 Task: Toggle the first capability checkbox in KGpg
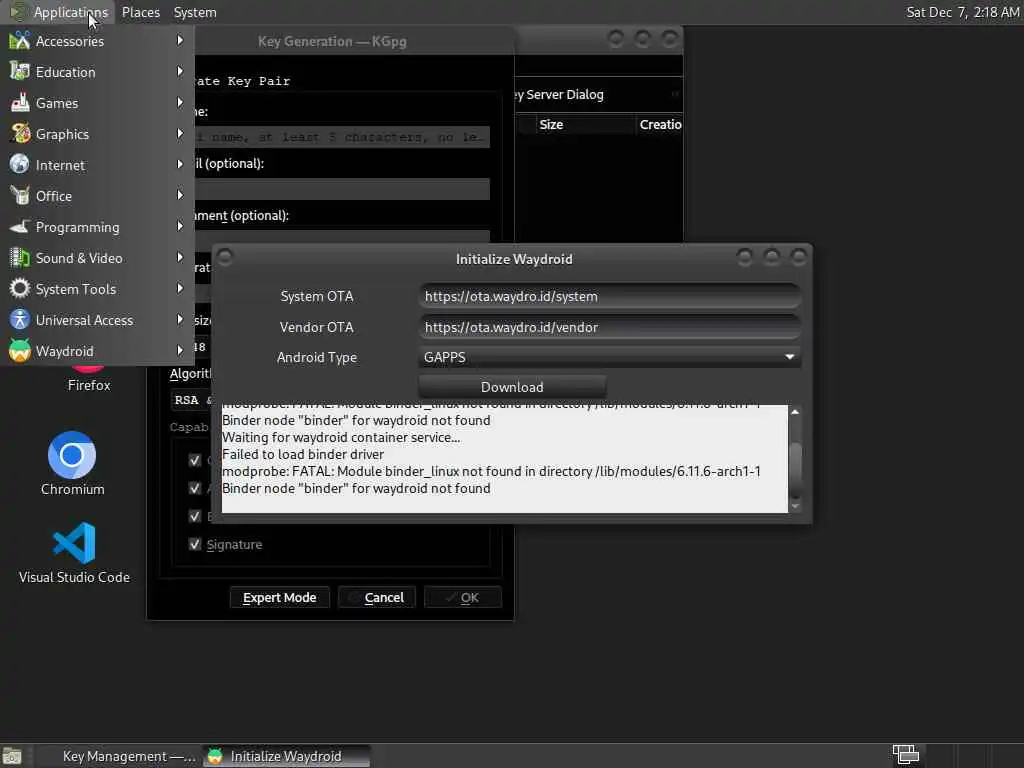point(195,460)
